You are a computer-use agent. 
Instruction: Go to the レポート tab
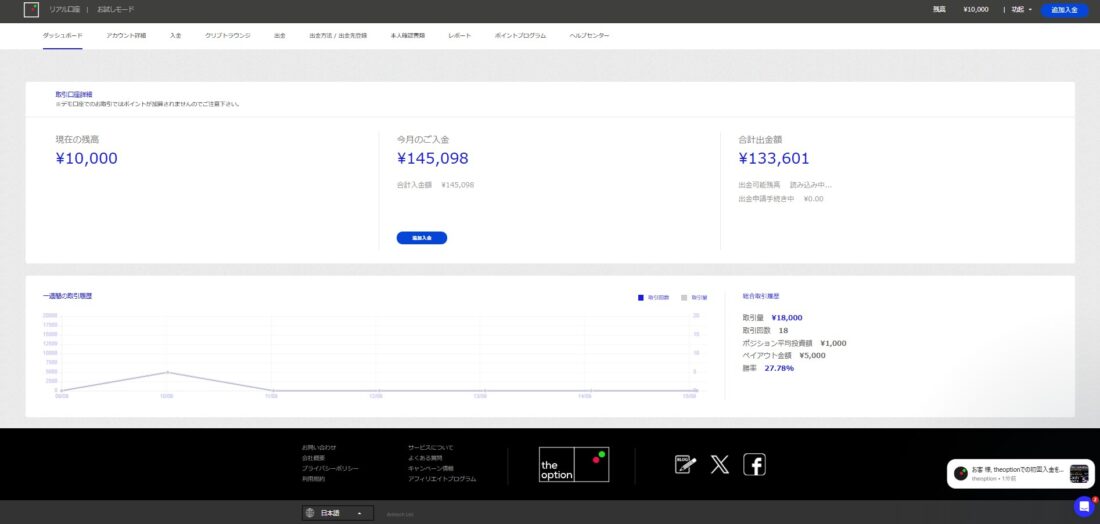pos(460,35)
